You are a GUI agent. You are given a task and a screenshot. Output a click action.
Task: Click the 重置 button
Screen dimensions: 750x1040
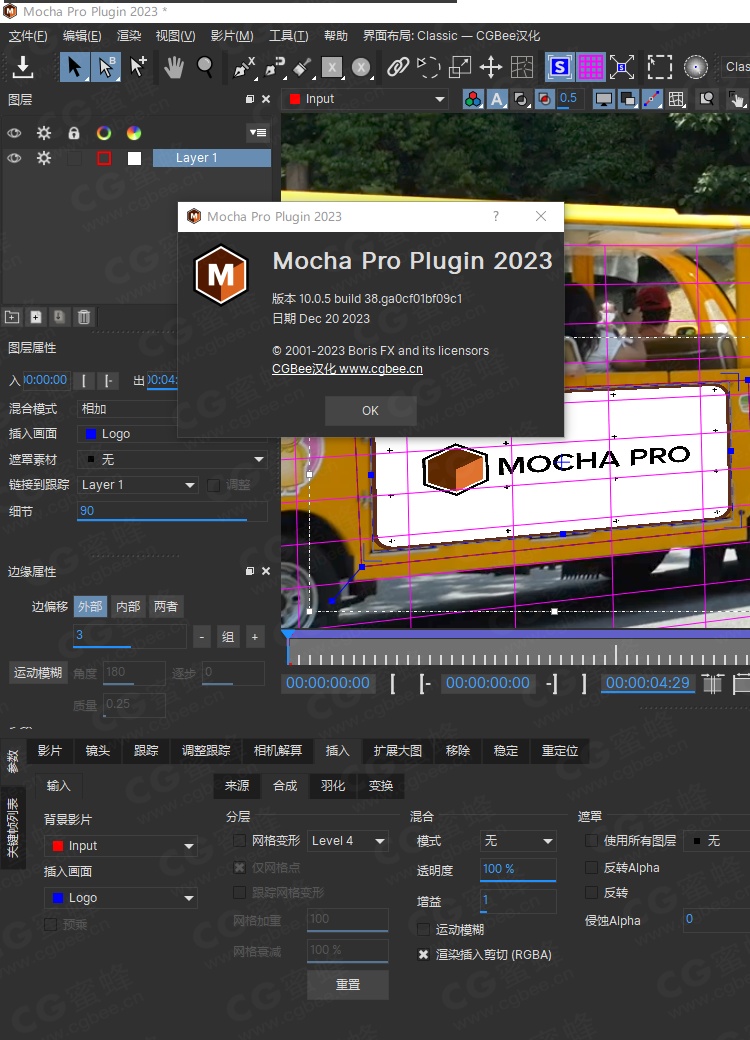pos(348,984)
